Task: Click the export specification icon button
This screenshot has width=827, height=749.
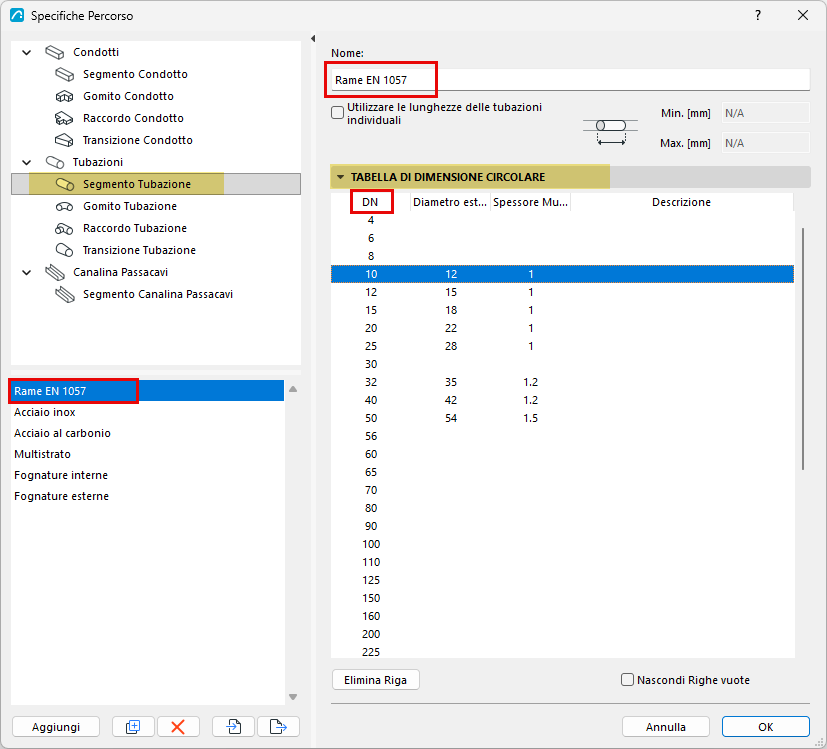Action: coord(278,726)
